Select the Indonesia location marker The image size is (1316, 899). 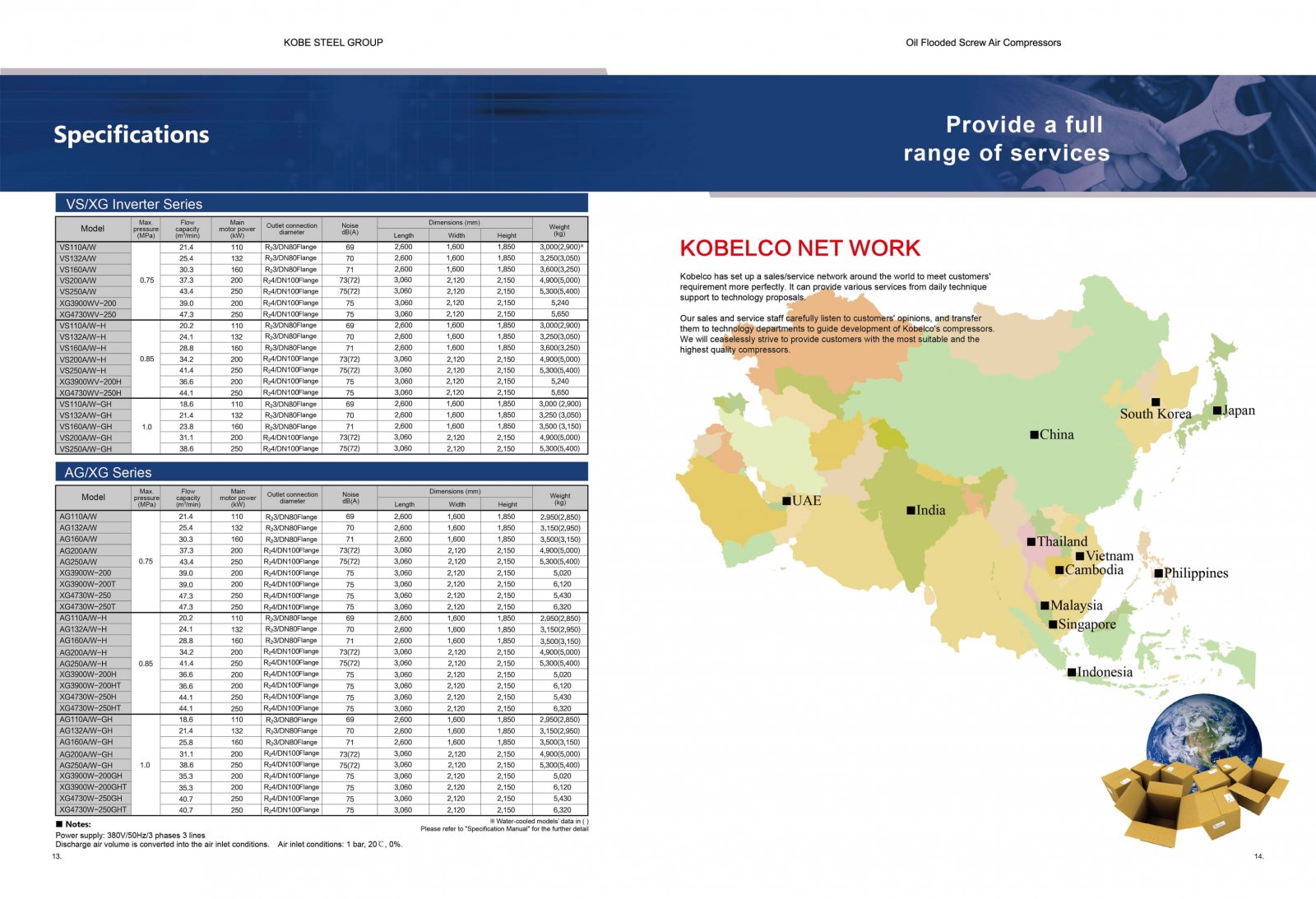click(x=1072, y=672)
